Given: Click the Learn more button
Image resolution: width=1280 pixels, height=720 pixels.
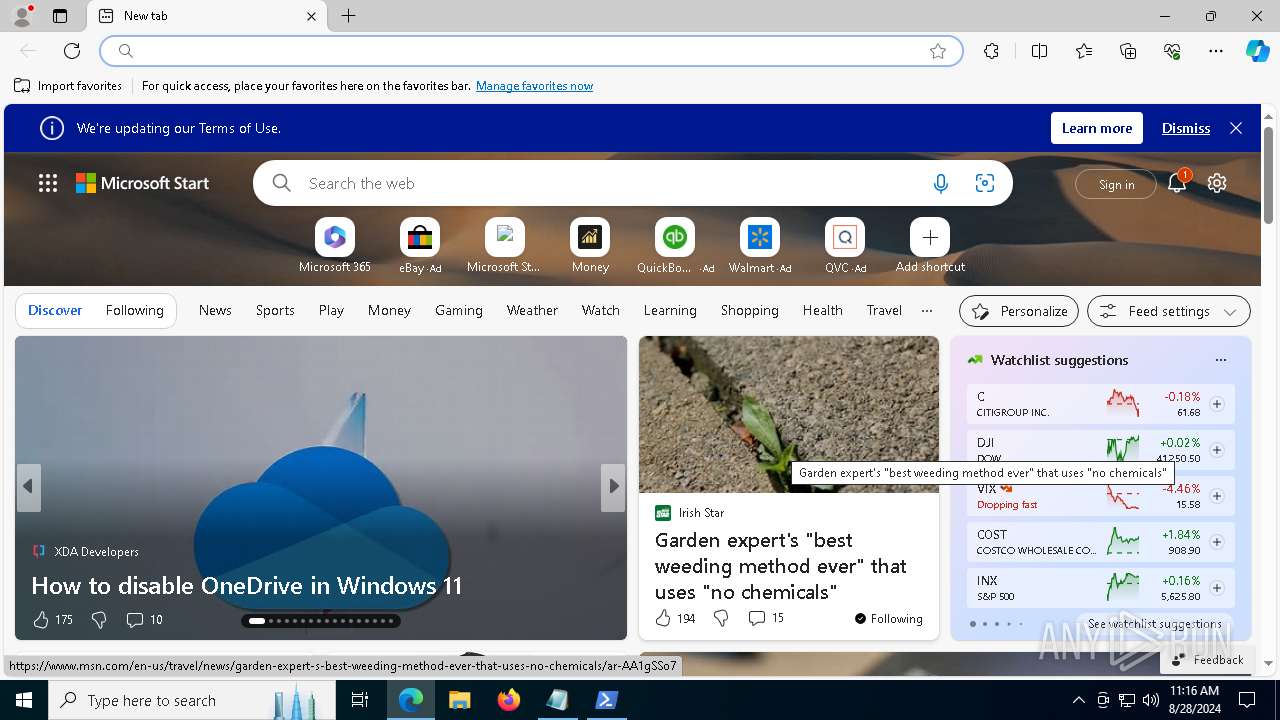Looking at the screenshot, I should click(x=1097, y=128).
